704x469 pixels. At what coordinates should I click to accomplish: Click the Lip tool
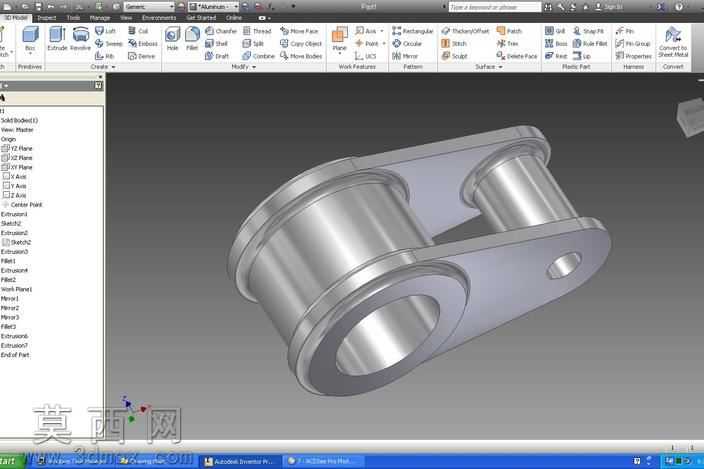[x=582, y=56]
